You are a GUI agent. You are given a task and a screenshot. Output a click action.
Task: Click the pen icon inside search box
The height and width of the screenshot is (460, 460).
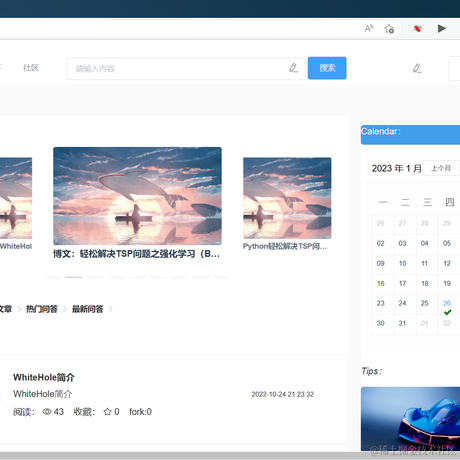[293, 68]
